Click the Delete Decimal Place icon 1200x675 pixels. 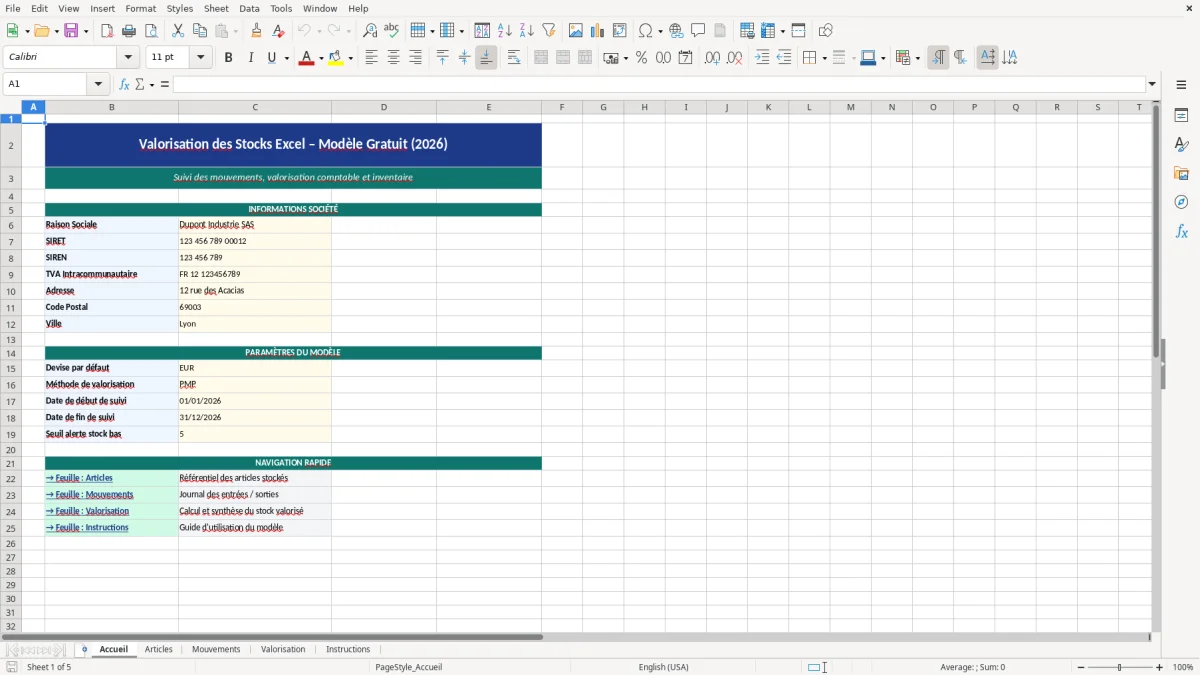tap(734, 58)
